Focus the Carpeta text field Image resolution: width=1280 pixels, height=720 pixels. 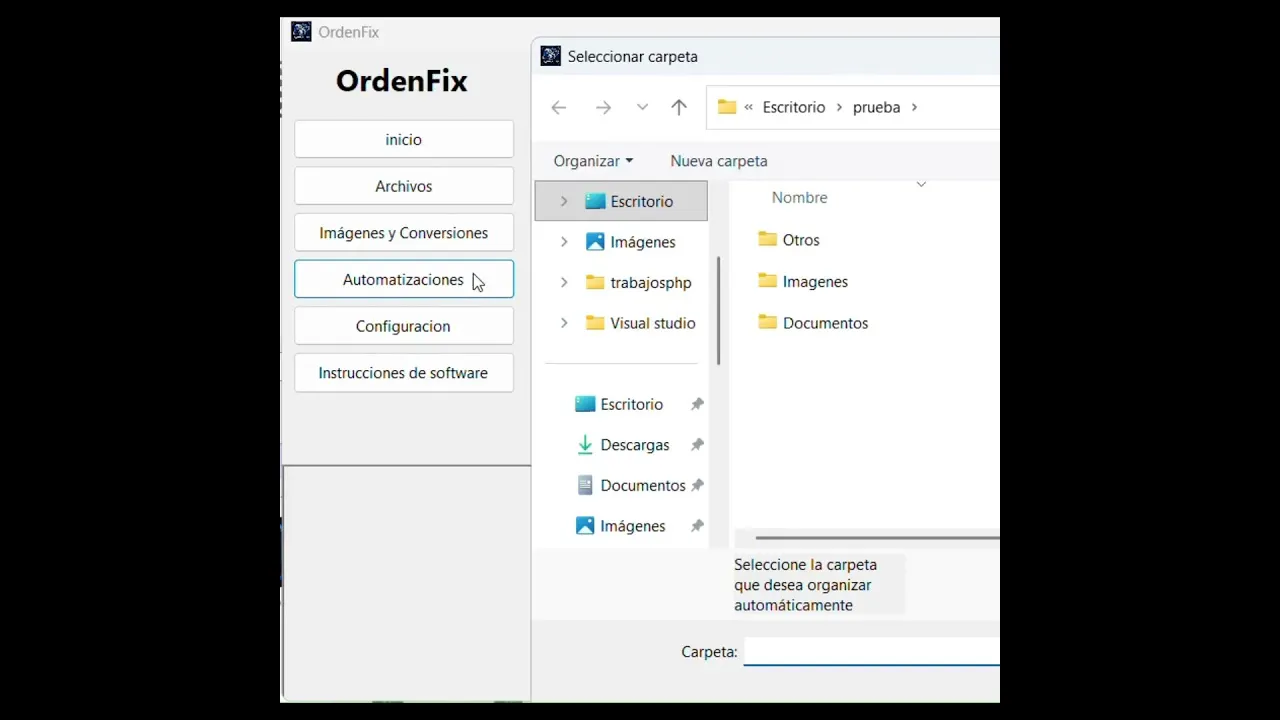(872, 652)
